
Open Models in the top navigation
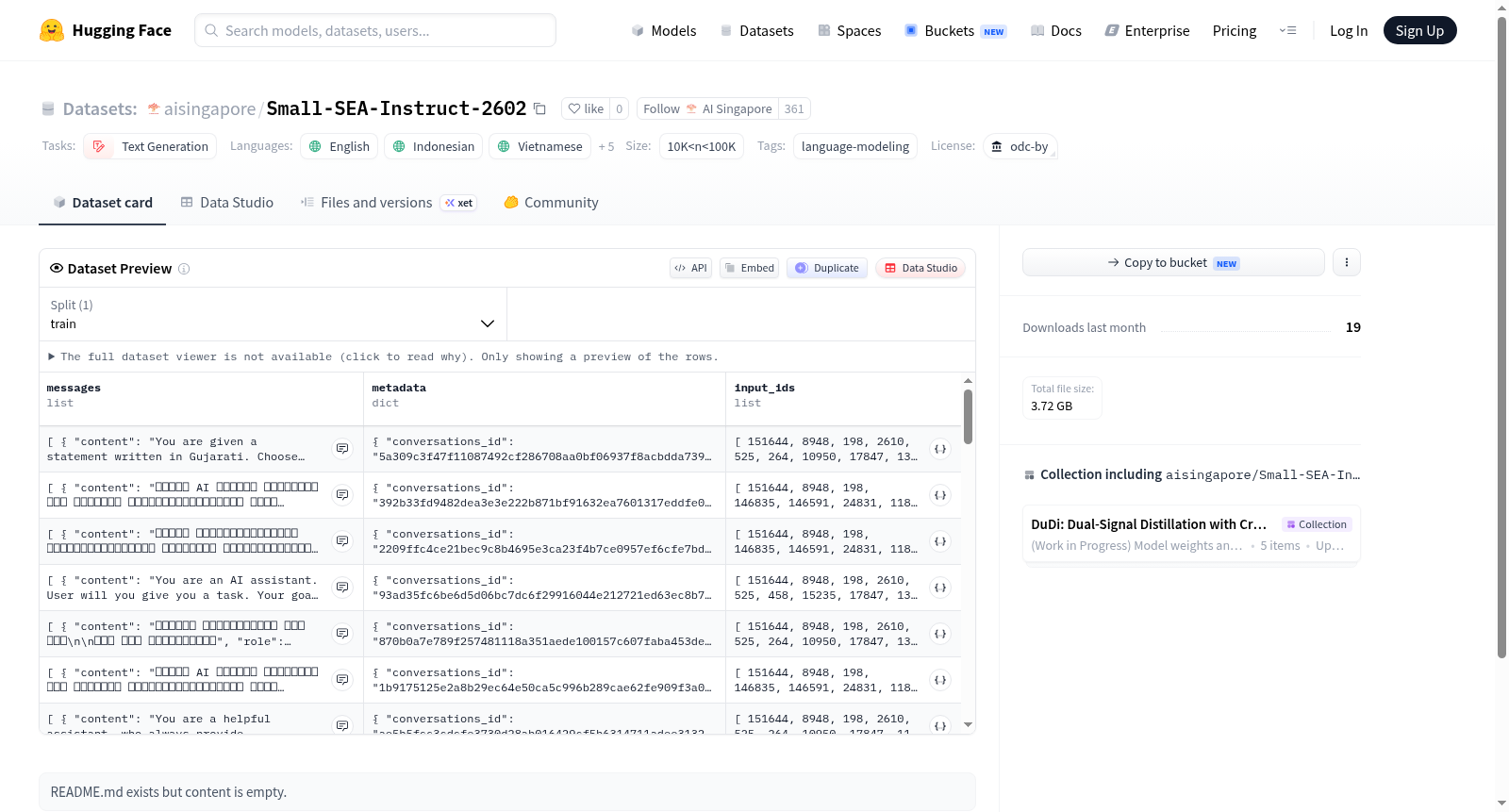point(664,30)
